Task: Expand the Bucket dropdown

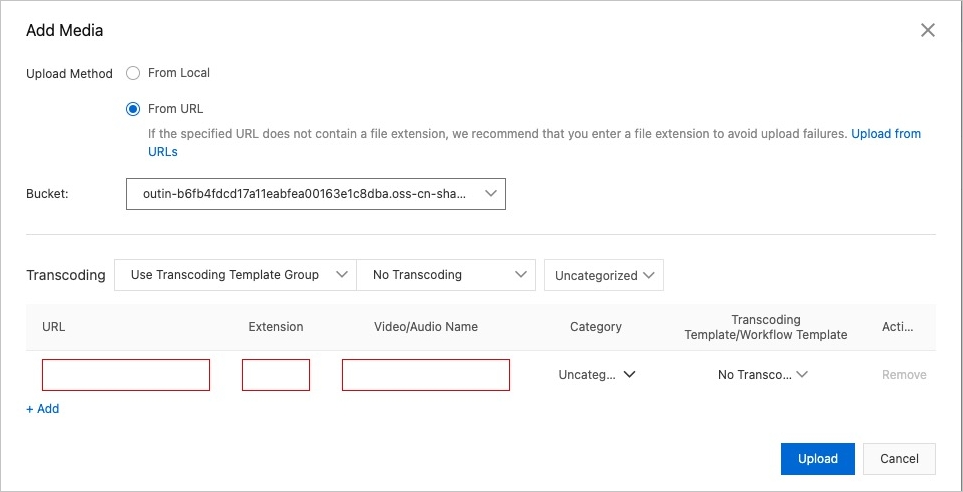Action: click(x=315, y=194)
